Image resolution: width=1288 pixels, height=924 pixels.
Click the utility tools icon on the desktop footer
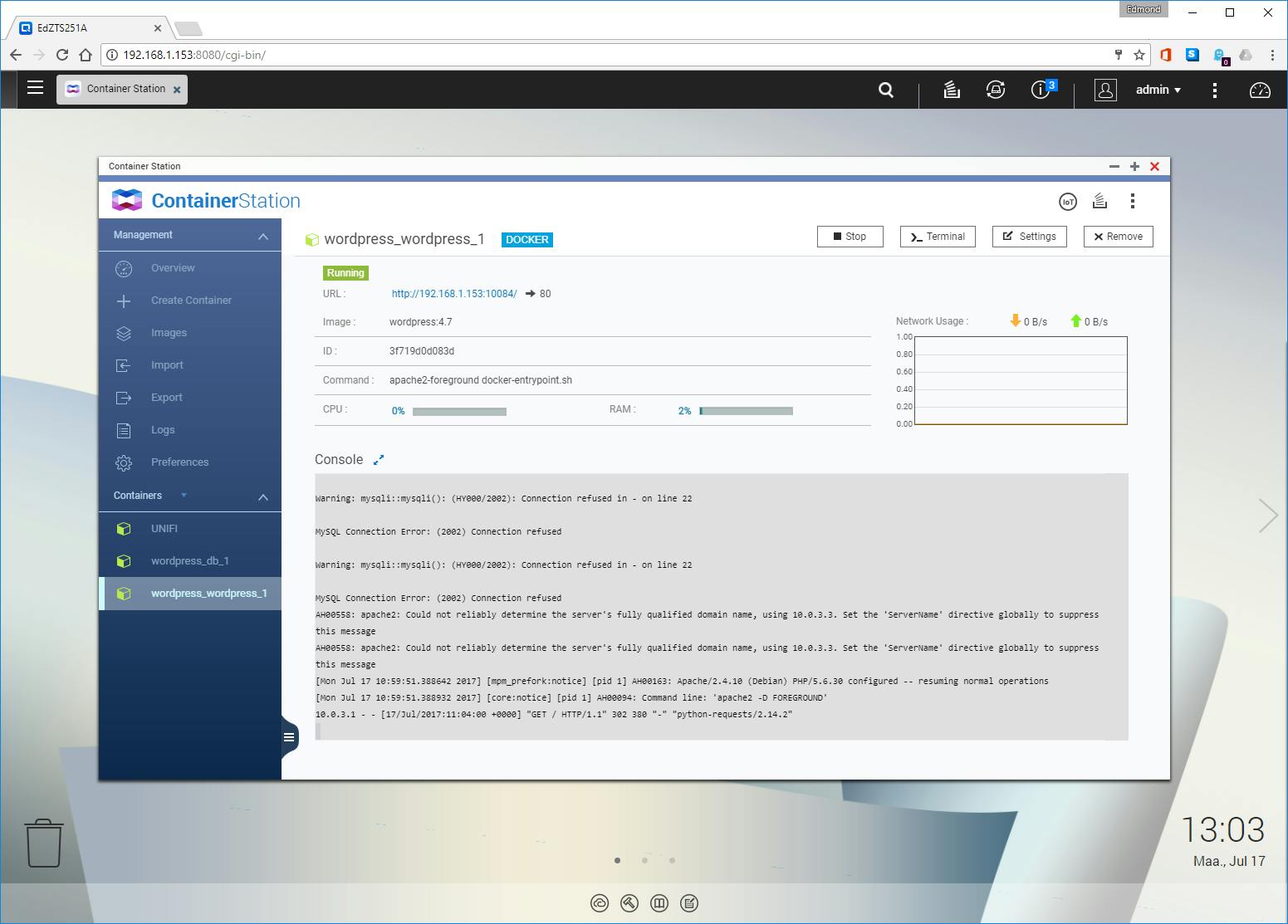coord(629,903)
